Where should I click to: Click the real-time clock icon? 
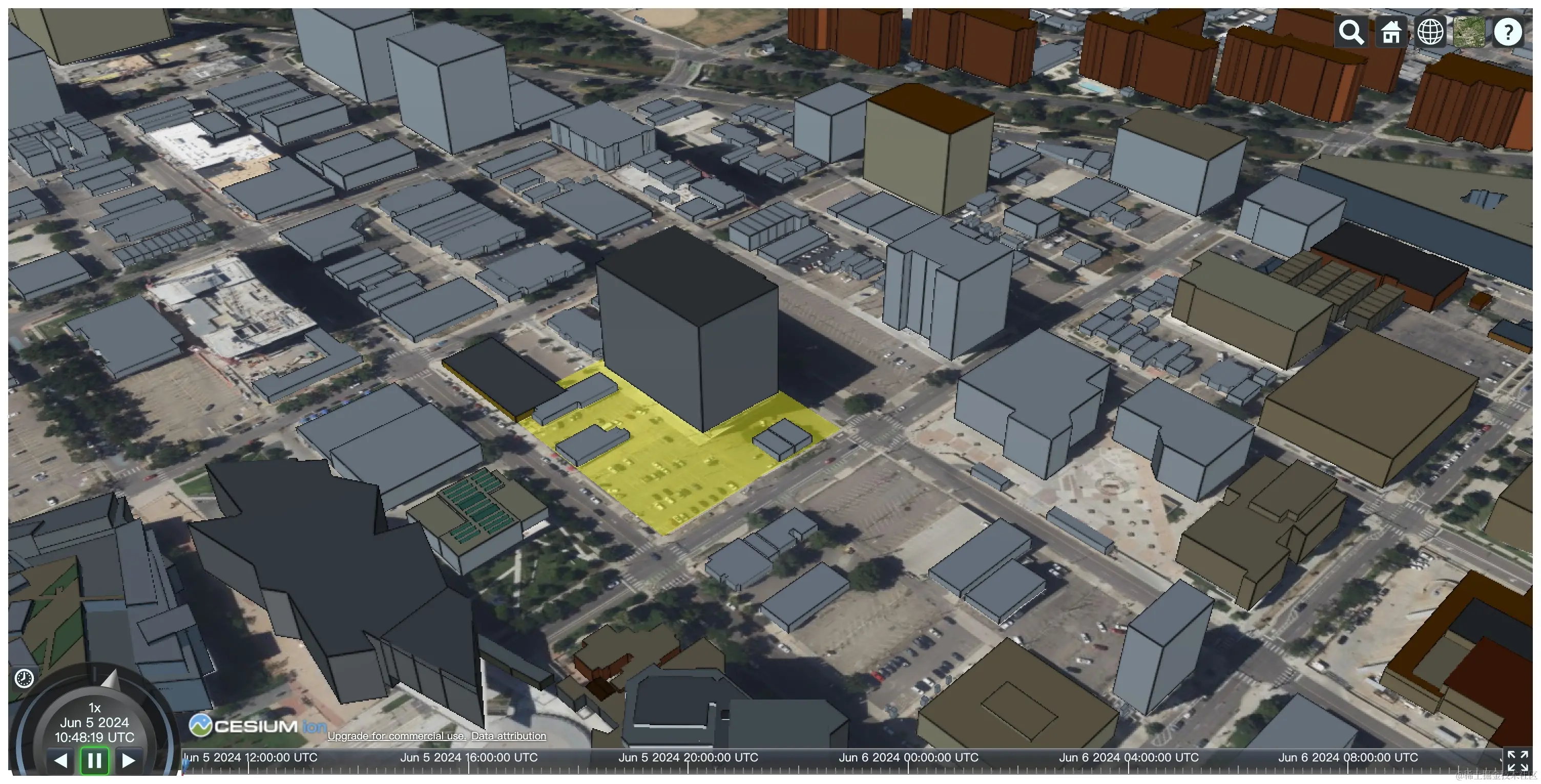pos(24,678)
